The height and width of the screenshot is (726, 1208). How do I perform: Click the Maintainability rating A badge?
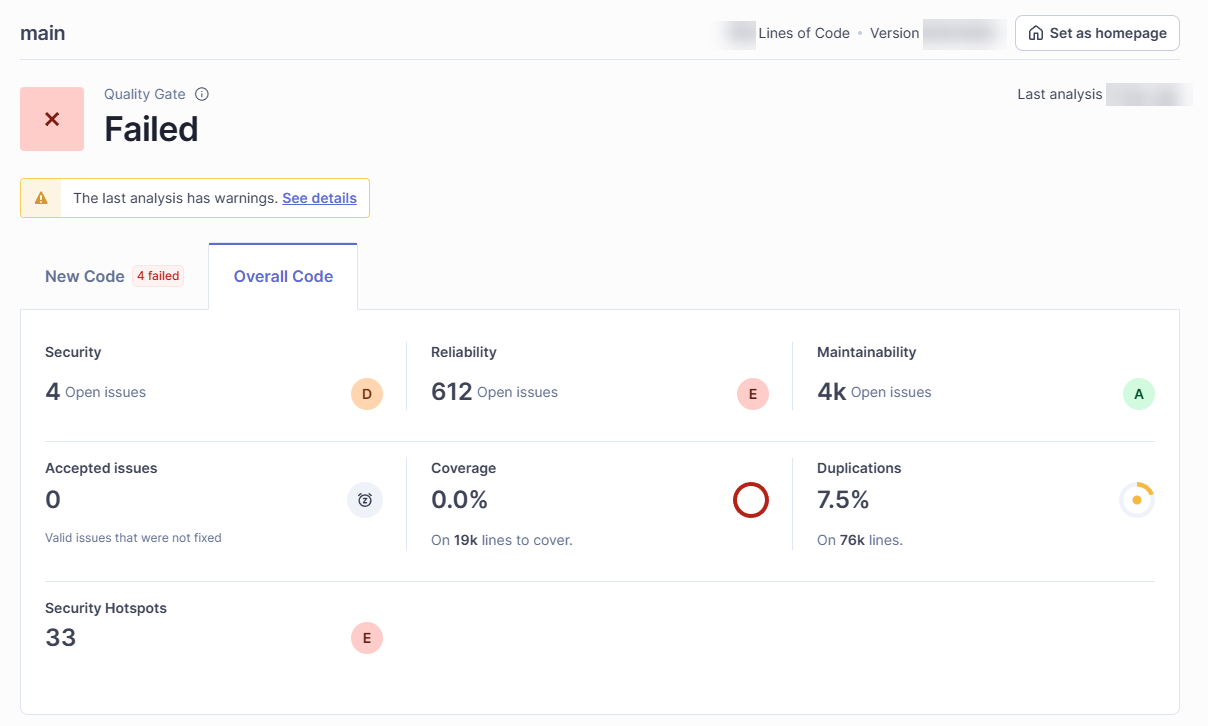pos(1138,394)
